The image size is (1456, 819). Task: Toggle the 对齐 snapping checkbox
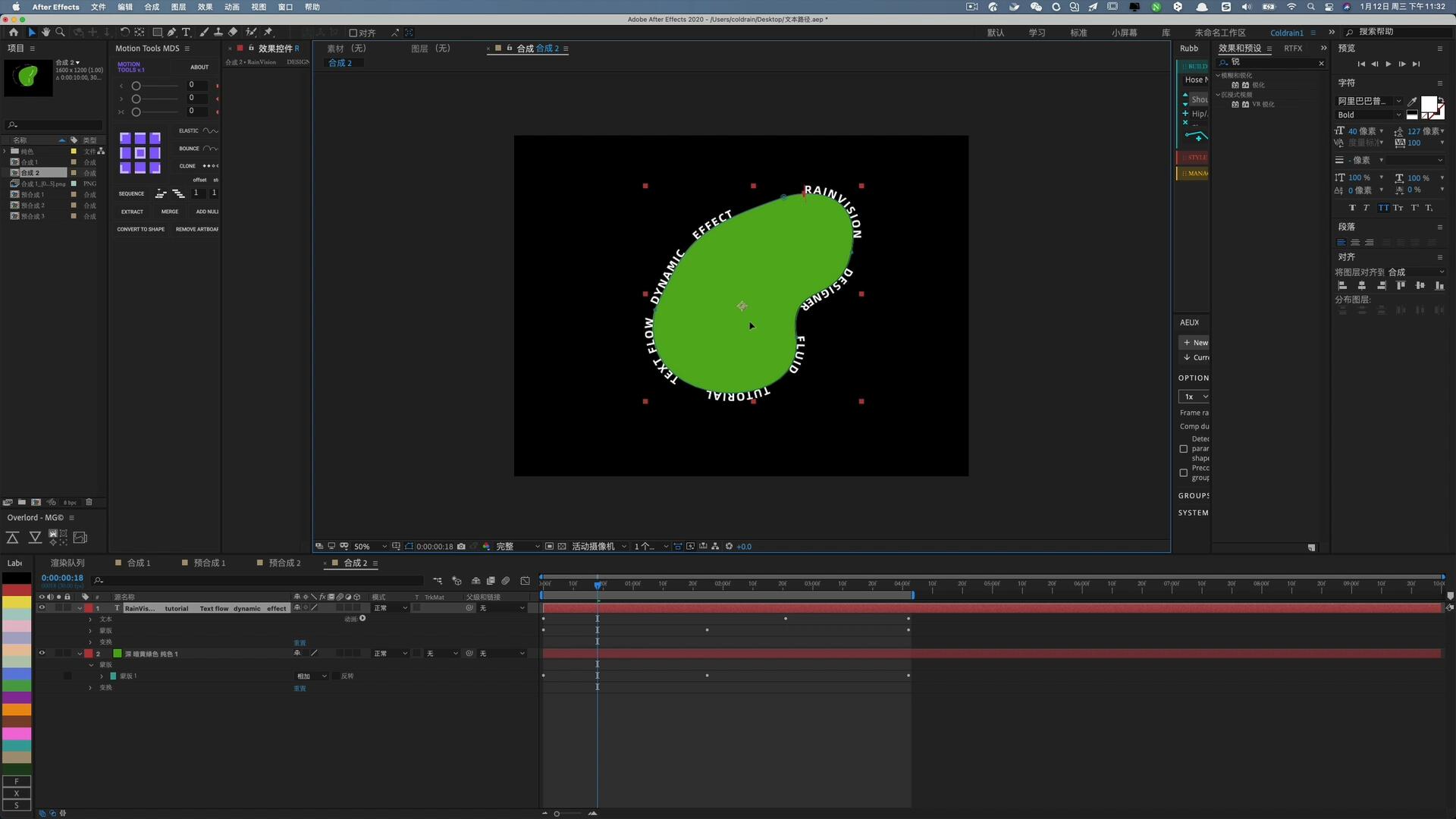pos(353,33)
